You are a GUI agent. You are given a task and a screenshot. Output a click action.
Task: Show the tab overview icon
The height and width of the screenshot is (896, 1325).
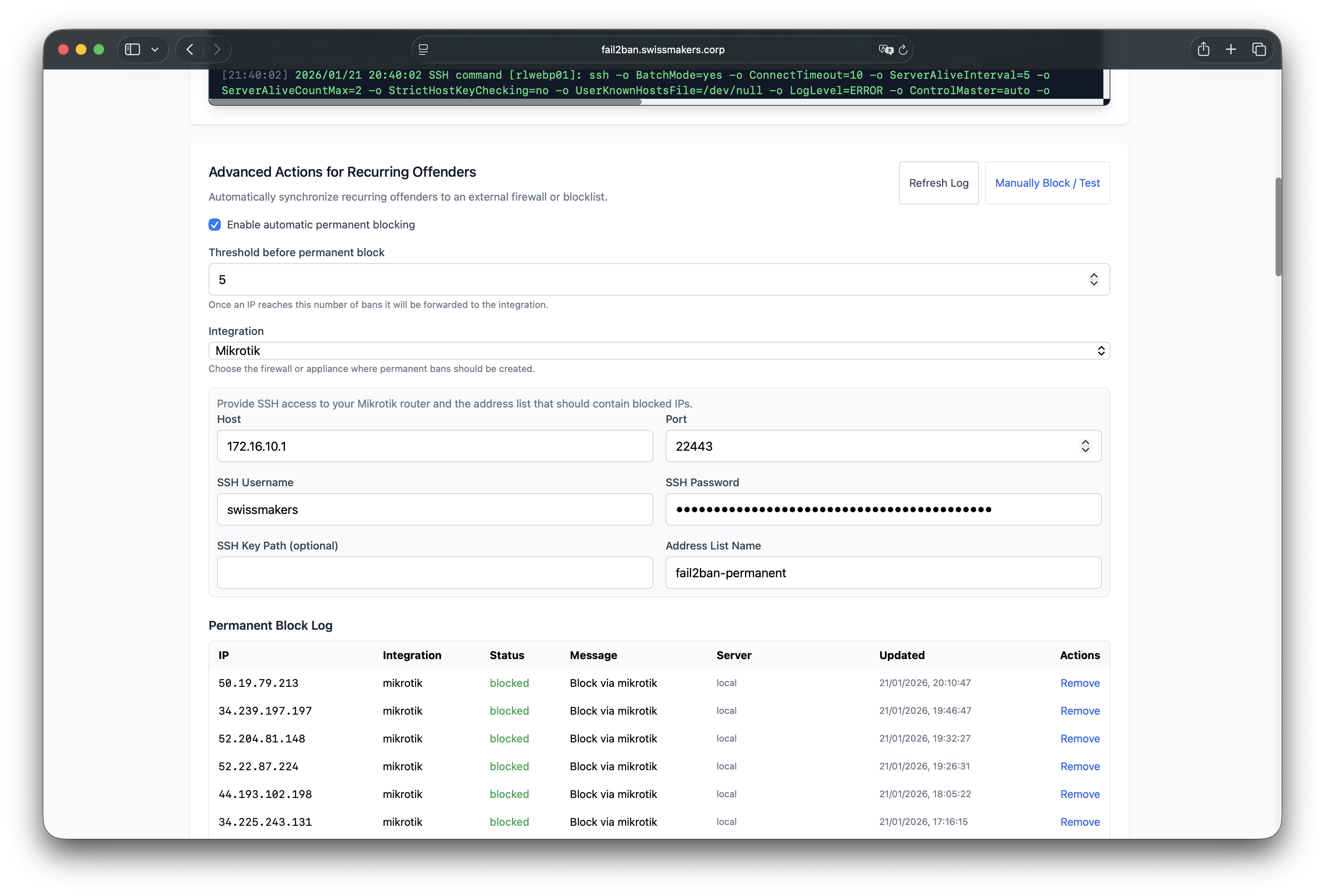[1259, 50]
